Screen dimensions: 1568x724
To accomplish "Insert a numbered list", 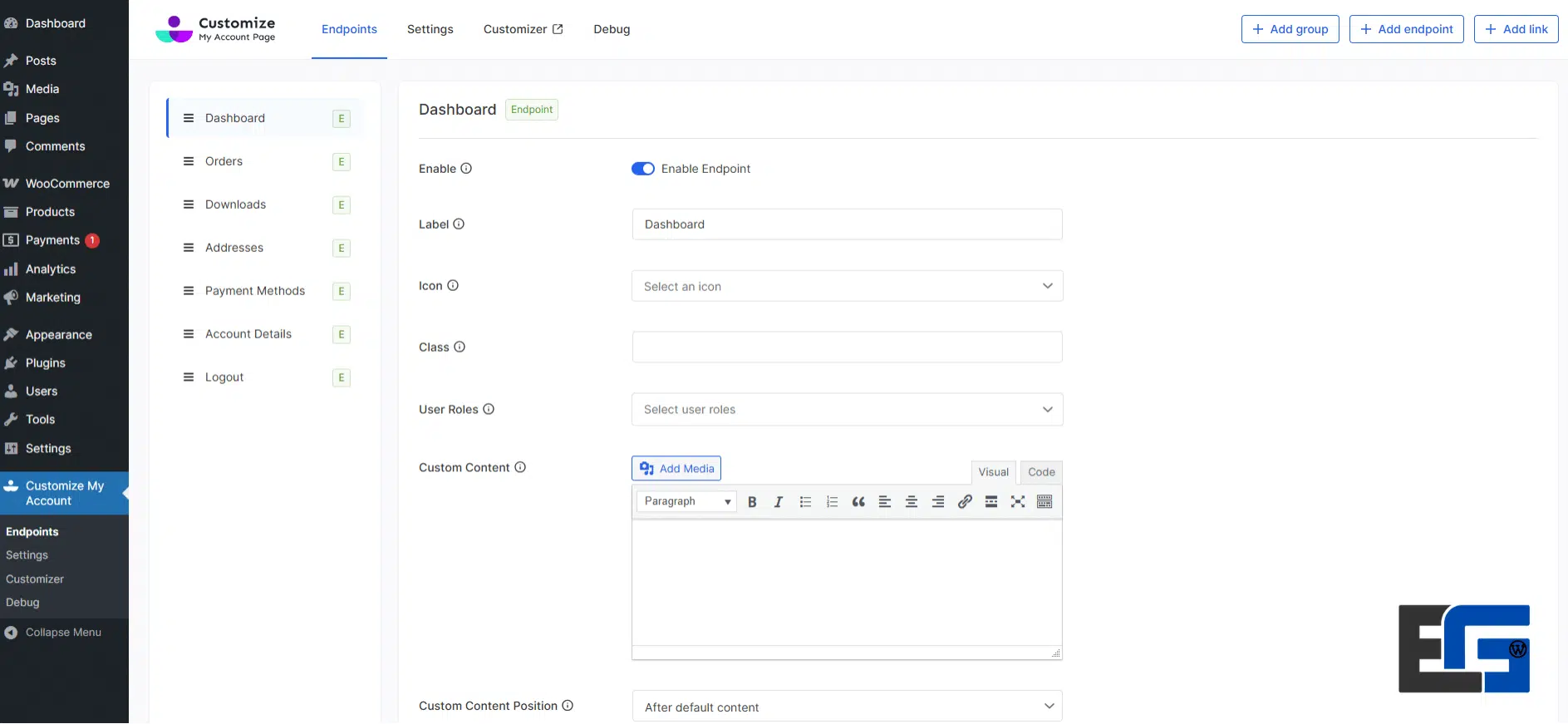I will (832, 502).
